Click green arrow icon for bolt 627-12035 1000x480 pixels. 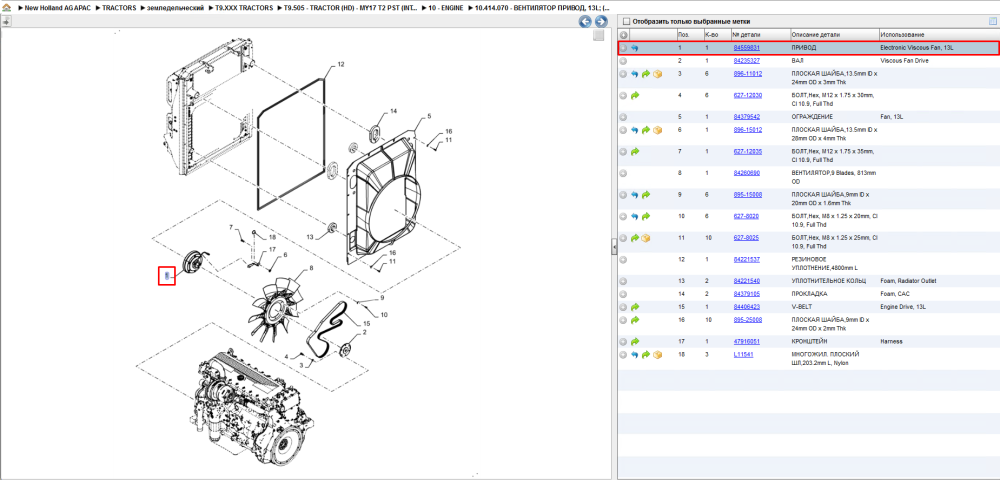point(635,152)
